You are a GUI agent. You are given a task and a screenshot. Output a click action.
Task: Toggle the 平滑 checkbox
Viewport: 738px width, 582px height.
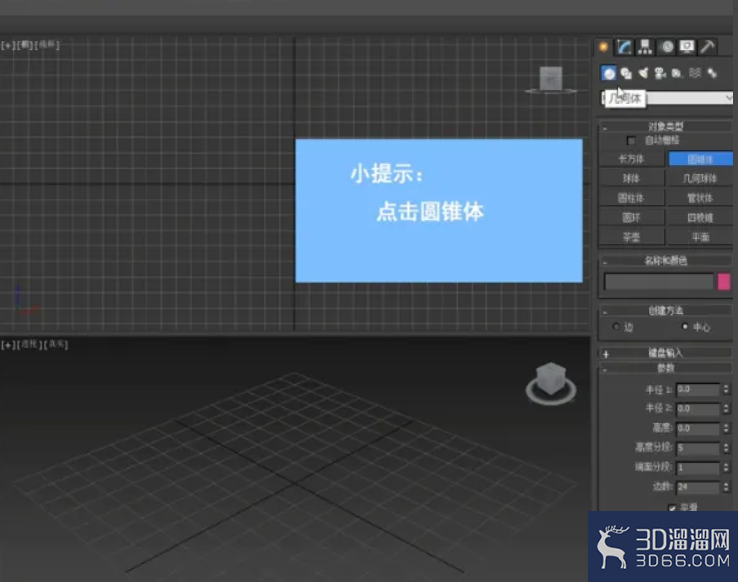pyautogui.click(x=672, y=508)
